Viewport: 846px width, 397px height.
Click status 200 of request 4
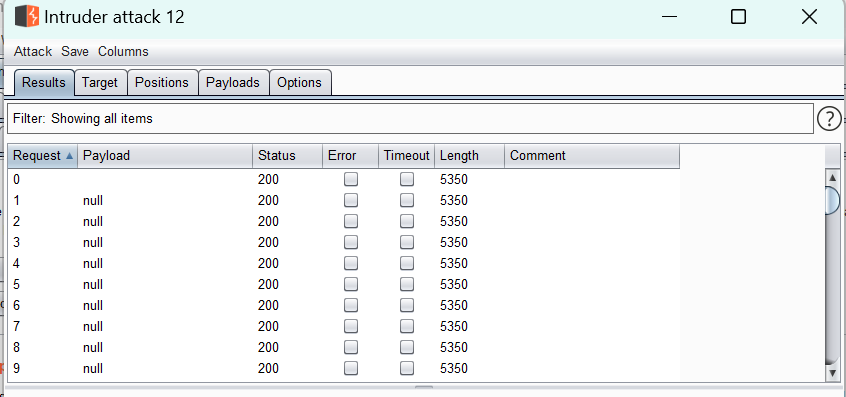[x=268, y=264]
